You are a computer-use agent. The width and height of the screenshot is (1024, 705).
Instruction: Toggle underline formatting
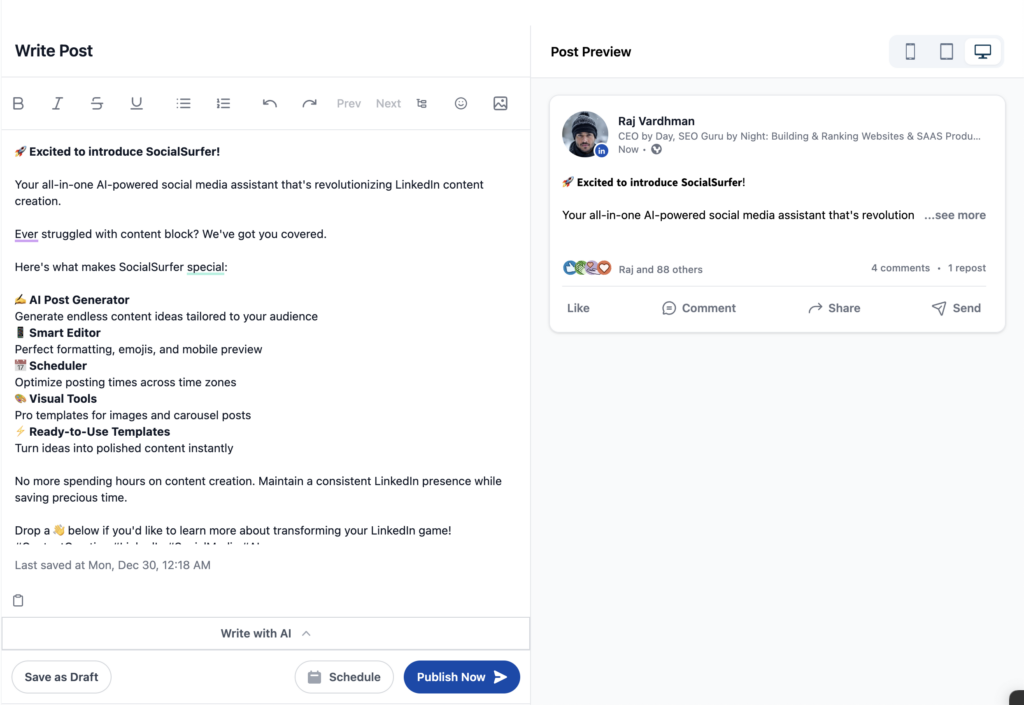coord(136,103)
